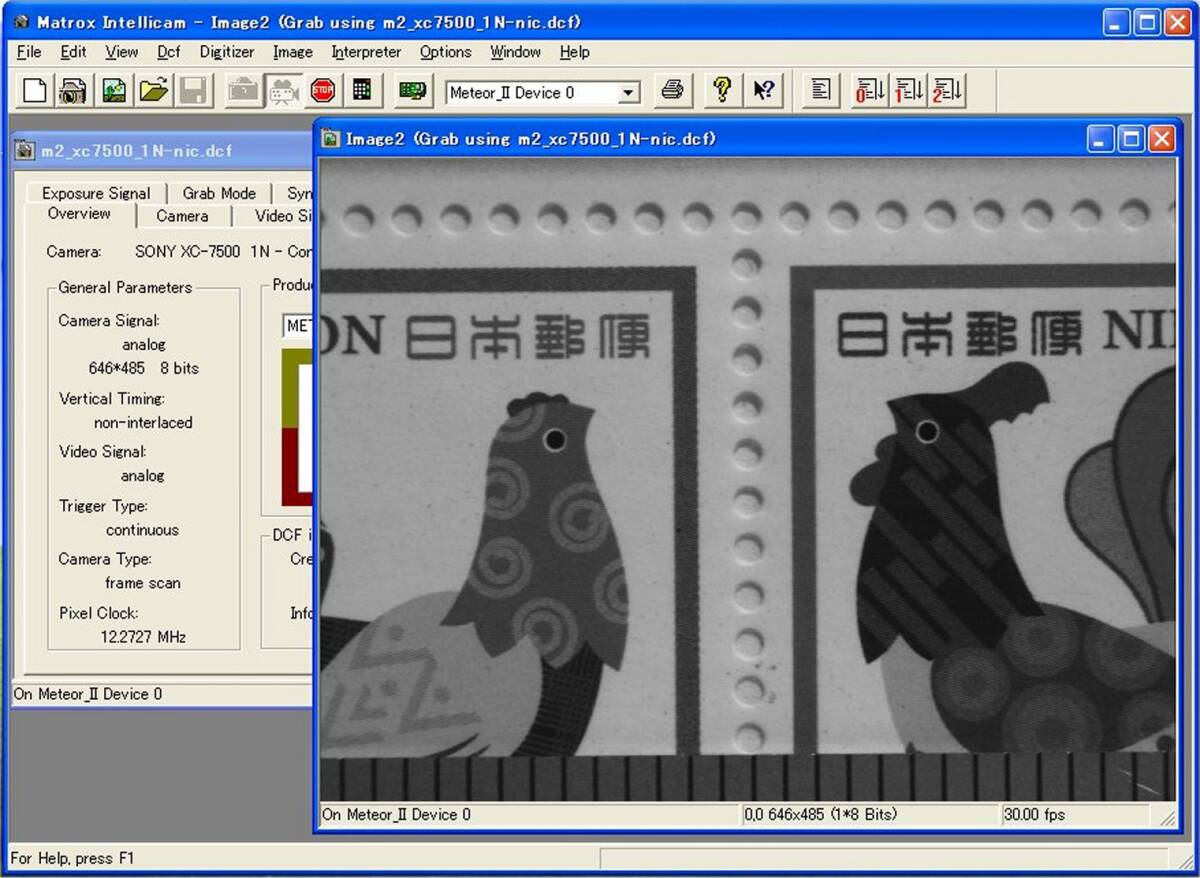Open the Window menu
This screenshot has width=1200, height=878.
click(515, 52)
